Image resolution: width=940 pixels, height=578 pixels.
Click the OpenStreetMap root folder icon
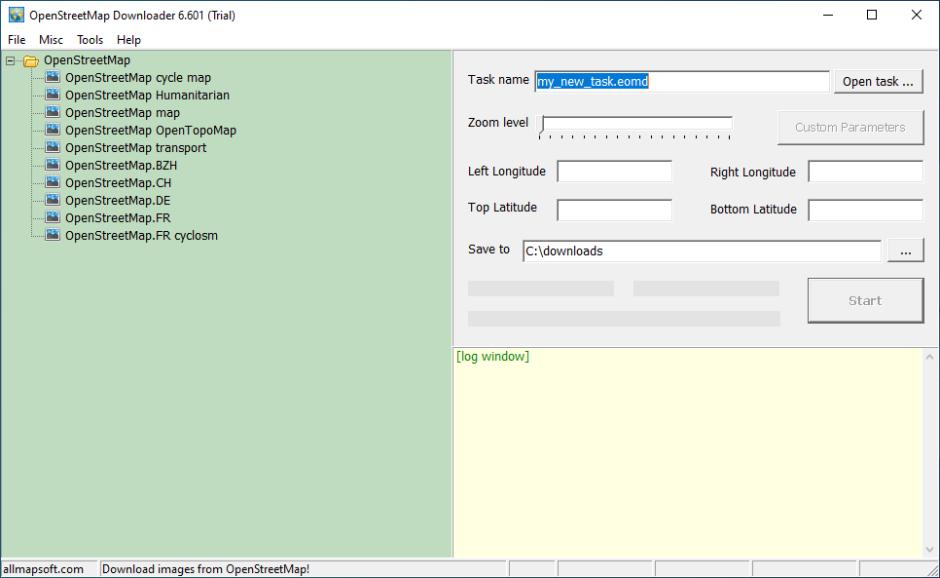[31, 61]
